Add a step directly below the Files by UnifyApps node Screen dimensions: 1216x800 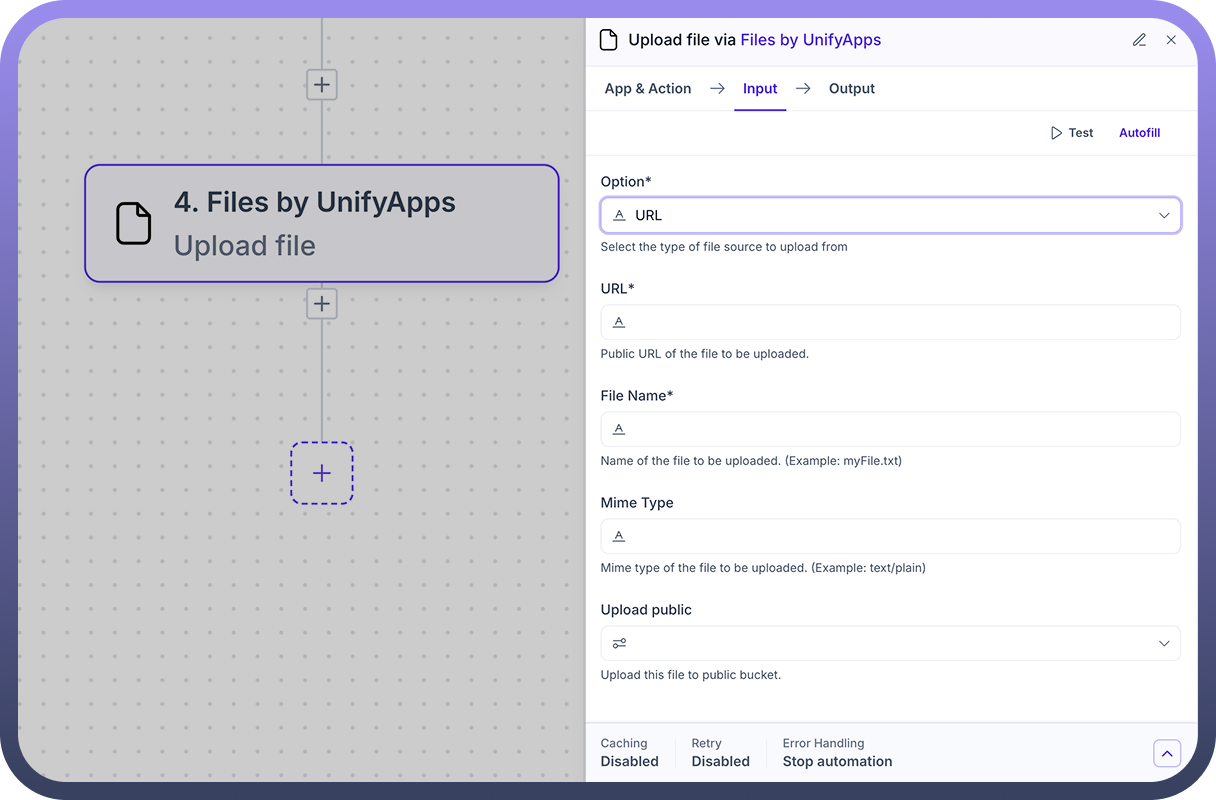[322, 303]
